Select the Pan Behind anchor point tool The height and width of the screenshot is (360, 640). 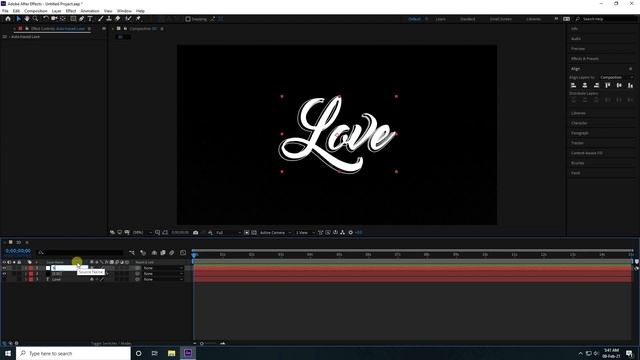pyautogui.click(x=63, y=19)
